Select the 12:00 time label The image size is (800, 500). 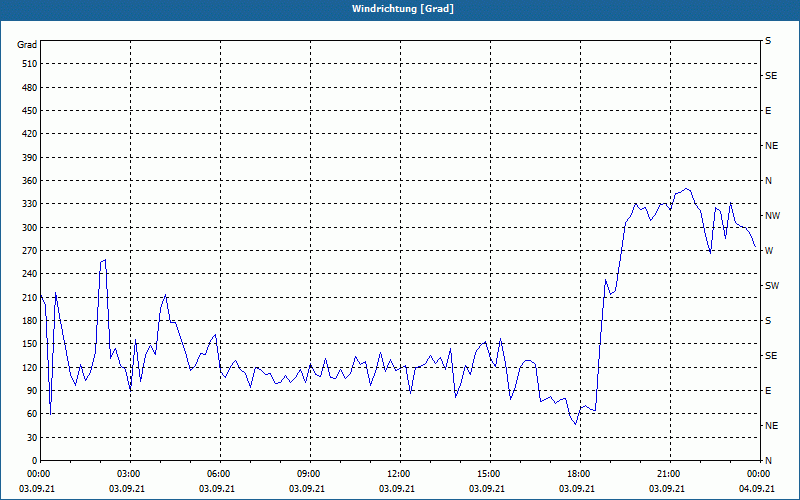400,473
